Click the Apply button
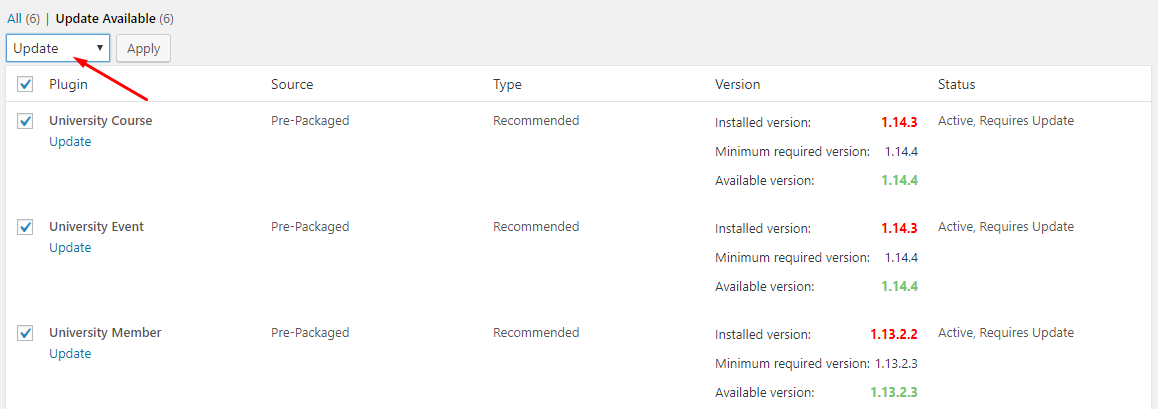This screenshot has width=1158, height=409. click(143, 48)
